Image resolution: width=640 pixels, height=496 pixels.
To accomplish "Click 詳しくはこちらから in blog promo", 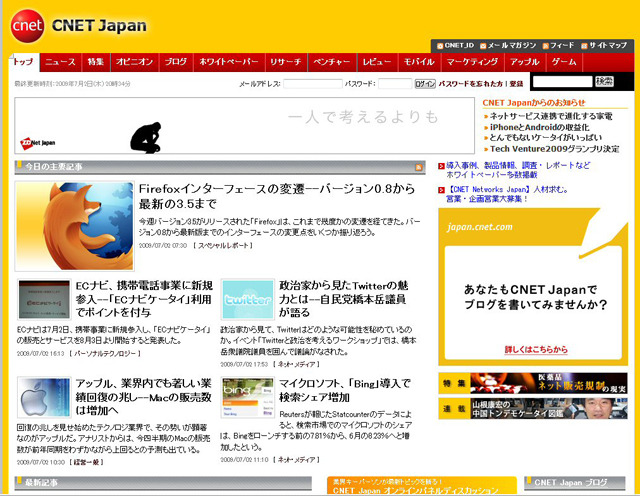I will pyautogui.click(x=536, y=350).
